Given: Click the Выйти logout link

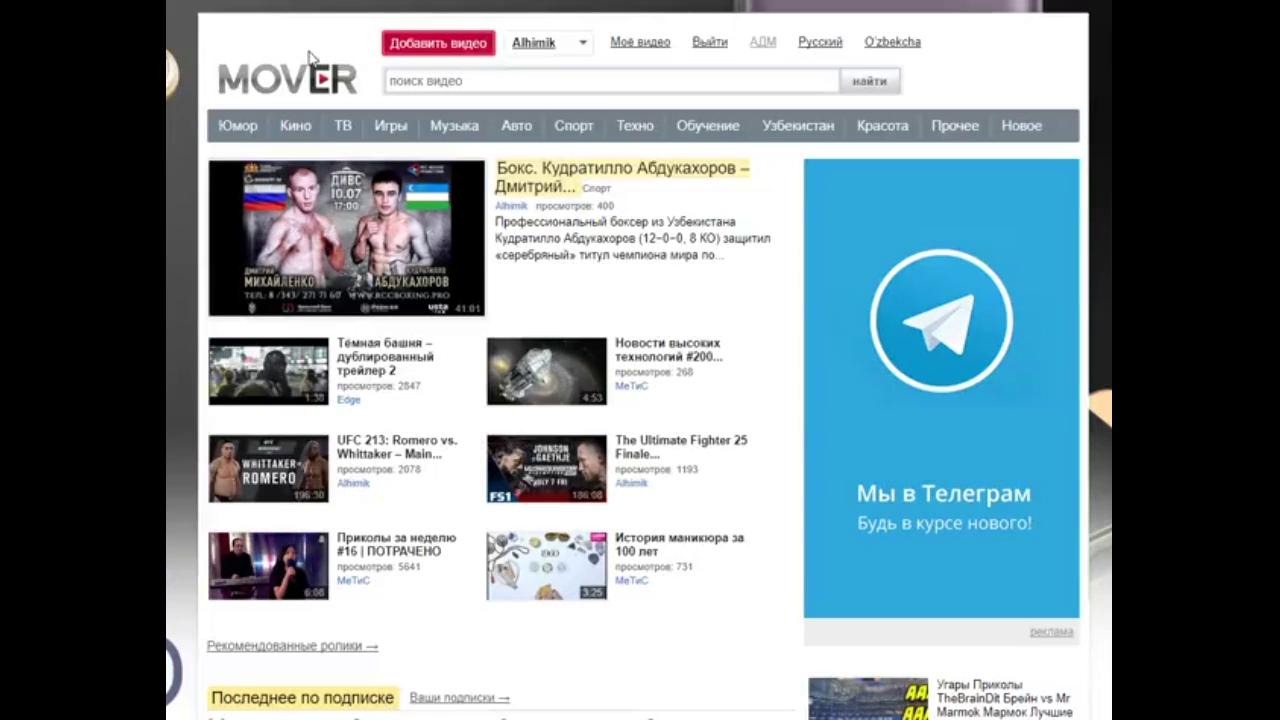Looking at the screenshot, I should tap(710, 42).
